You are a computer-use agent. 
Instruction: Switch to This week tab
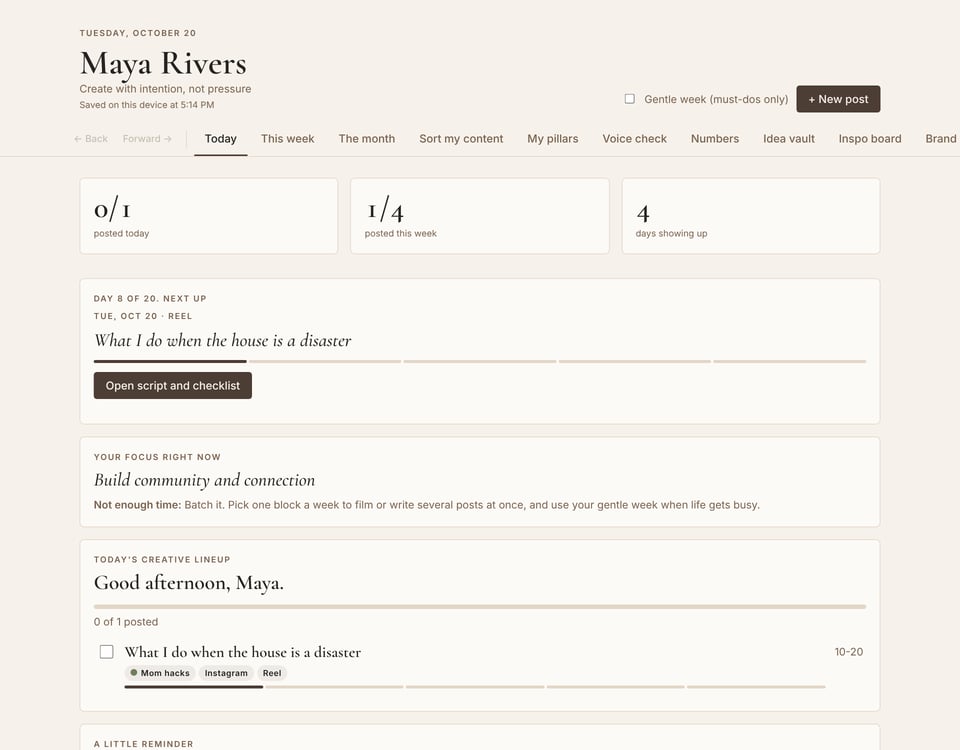point(287,139)
